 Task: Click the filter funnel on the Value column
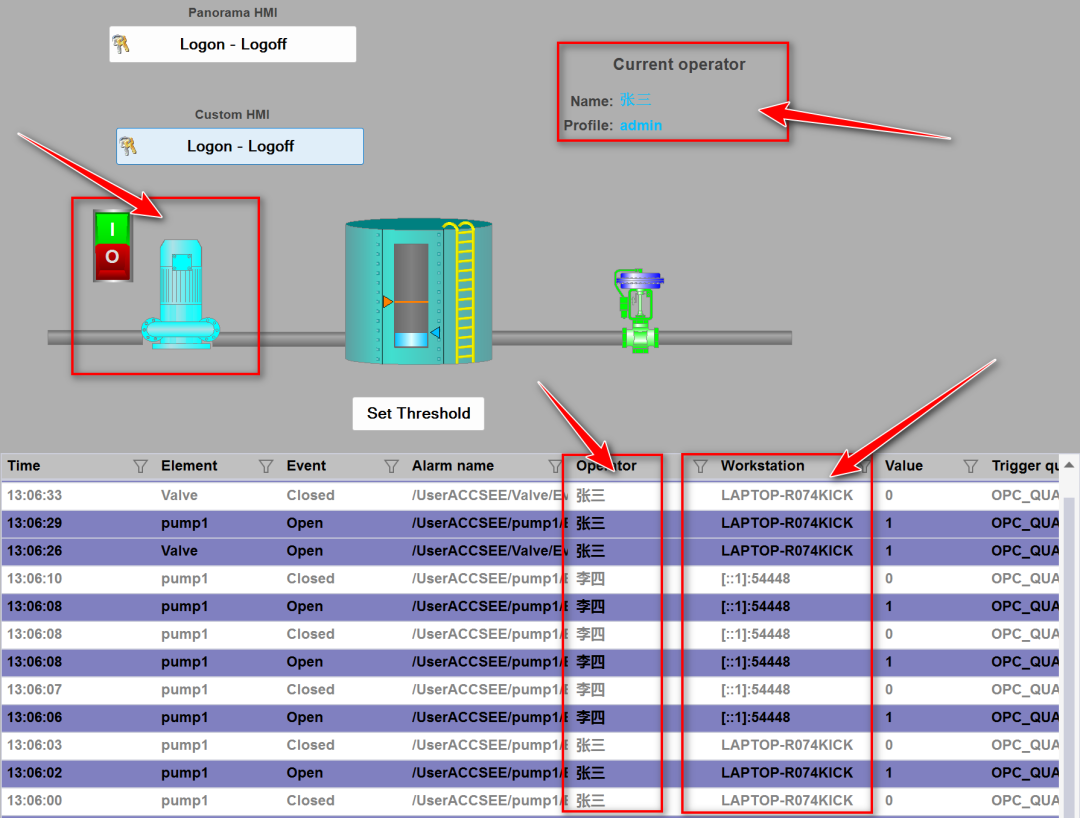coord(969,466)
